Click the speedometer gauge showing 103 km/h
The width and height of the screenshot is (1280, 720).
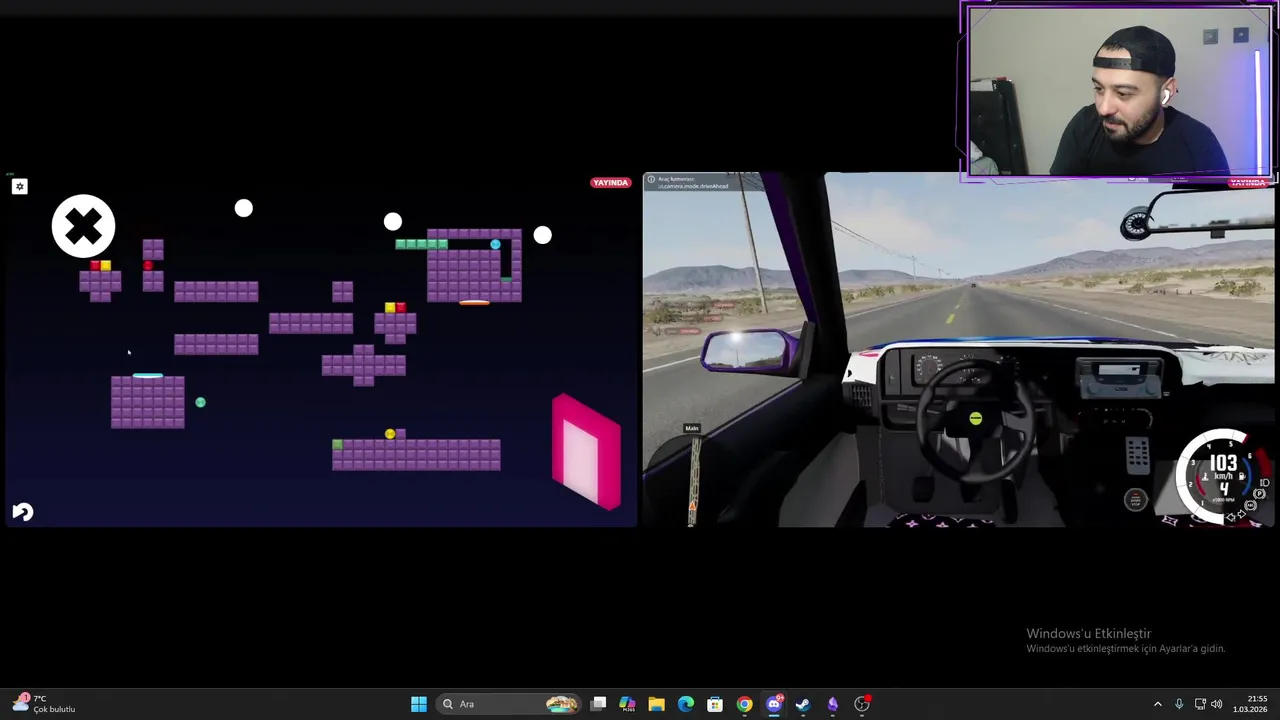1222,477
